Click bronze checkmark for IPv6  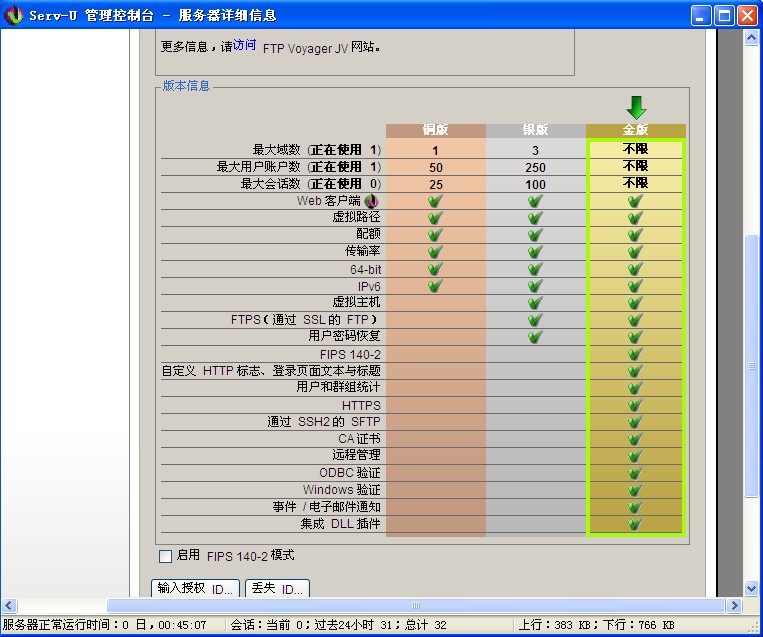pyautogui.click(x=435, y=286)
